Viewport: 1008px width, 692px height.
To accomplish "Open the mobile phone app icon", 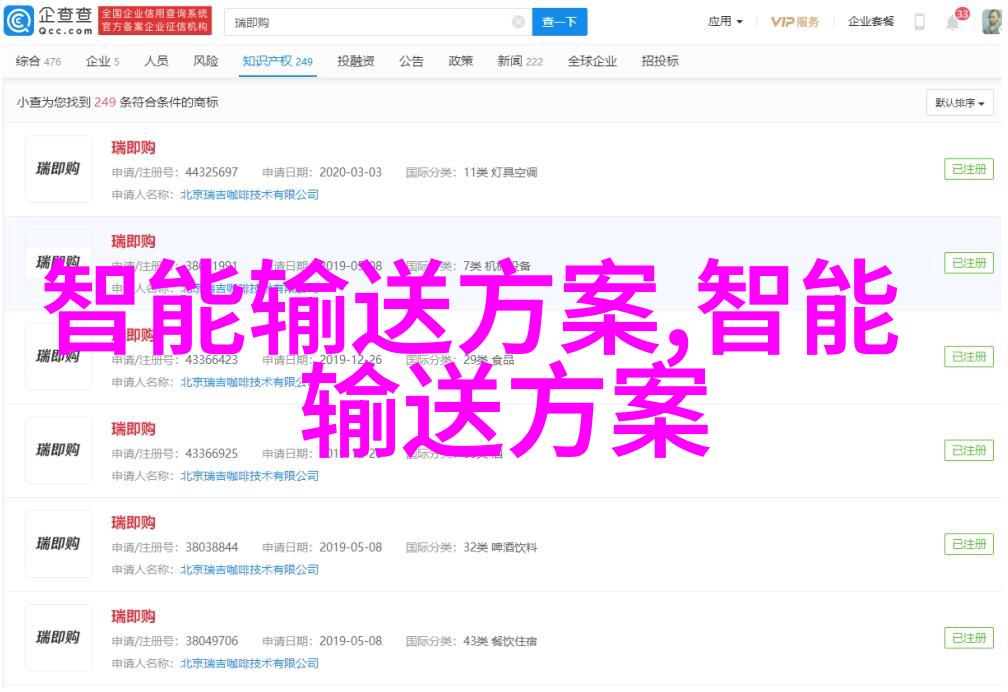I will coord(919,22).
